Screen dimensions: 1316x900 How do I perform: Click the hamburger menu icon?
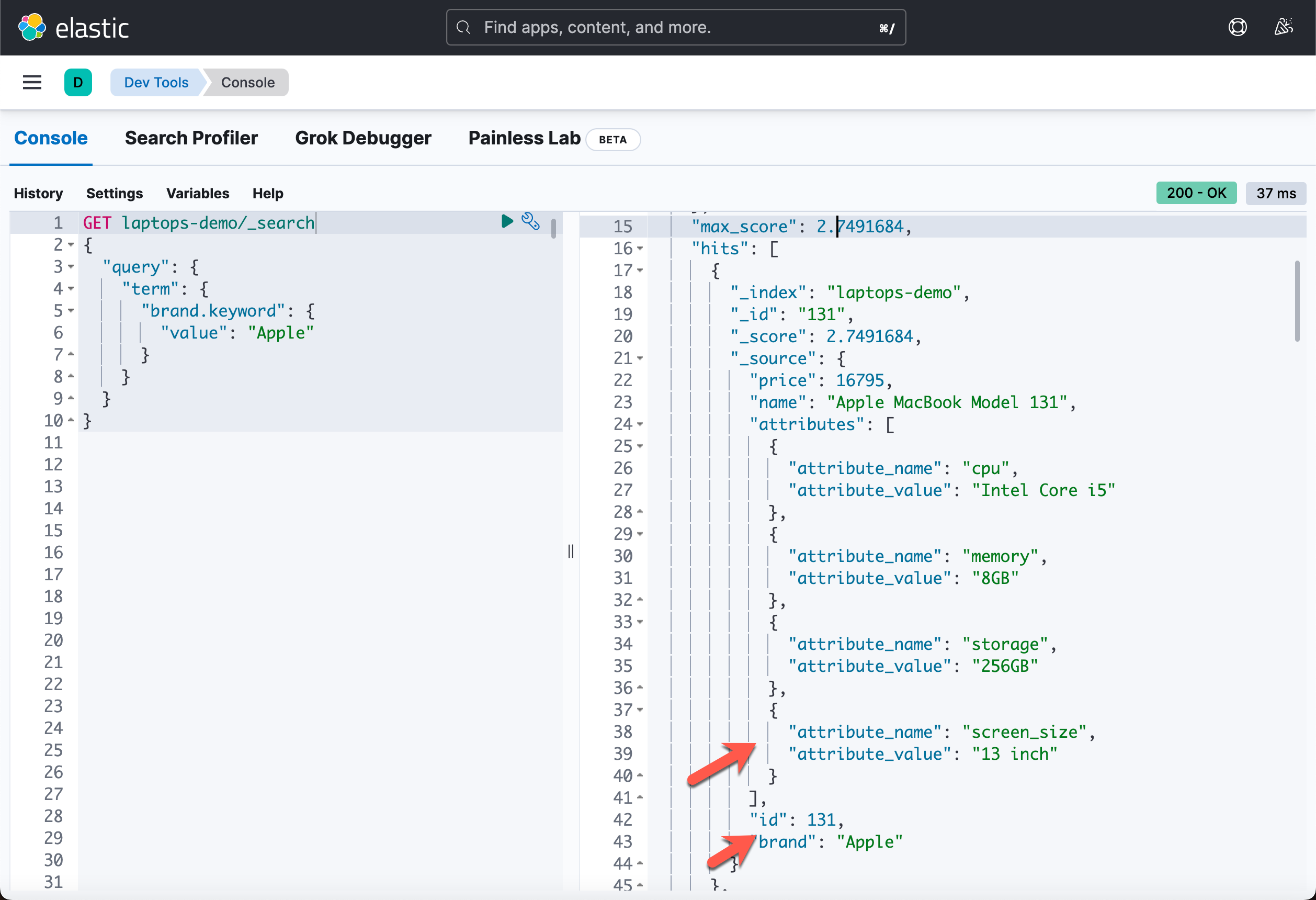[32, 82]
